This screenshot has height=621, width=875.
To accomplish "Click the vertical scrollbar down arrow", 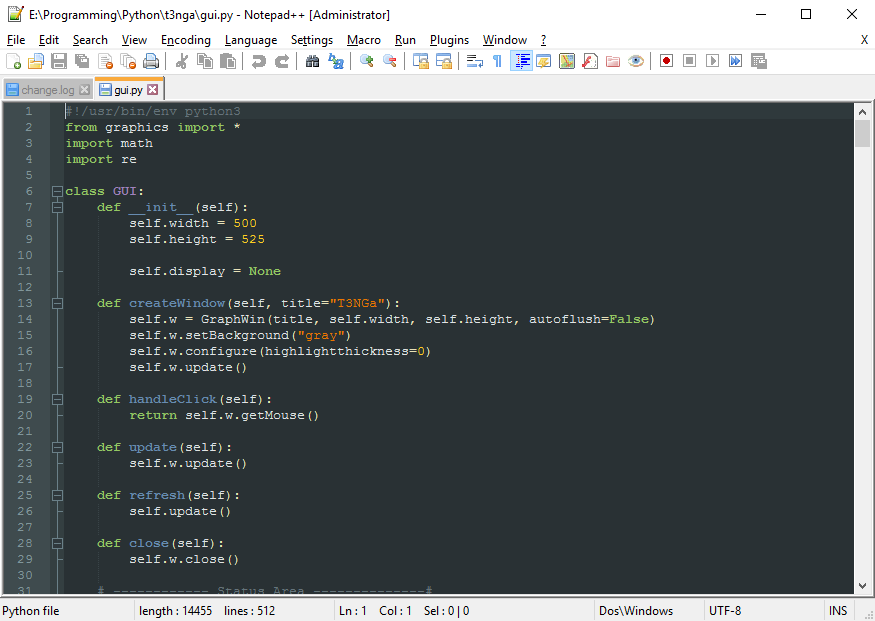I will point(862,585).
